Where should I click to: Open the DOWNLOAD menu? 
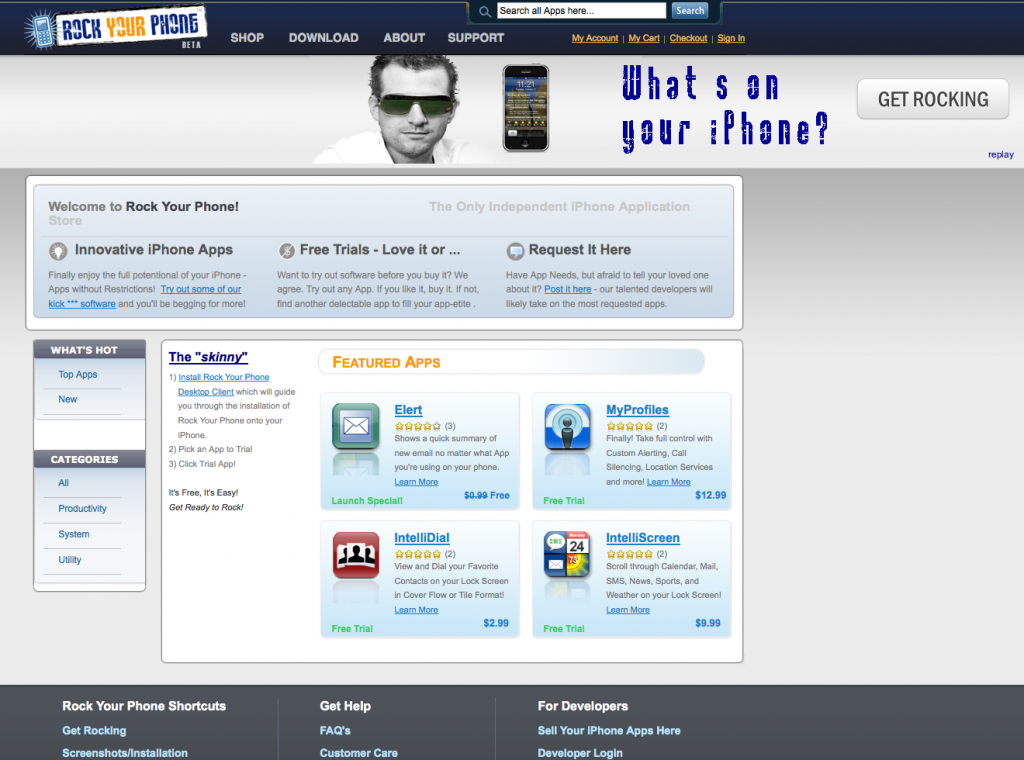pyautogui.click(x=323, y=38)
